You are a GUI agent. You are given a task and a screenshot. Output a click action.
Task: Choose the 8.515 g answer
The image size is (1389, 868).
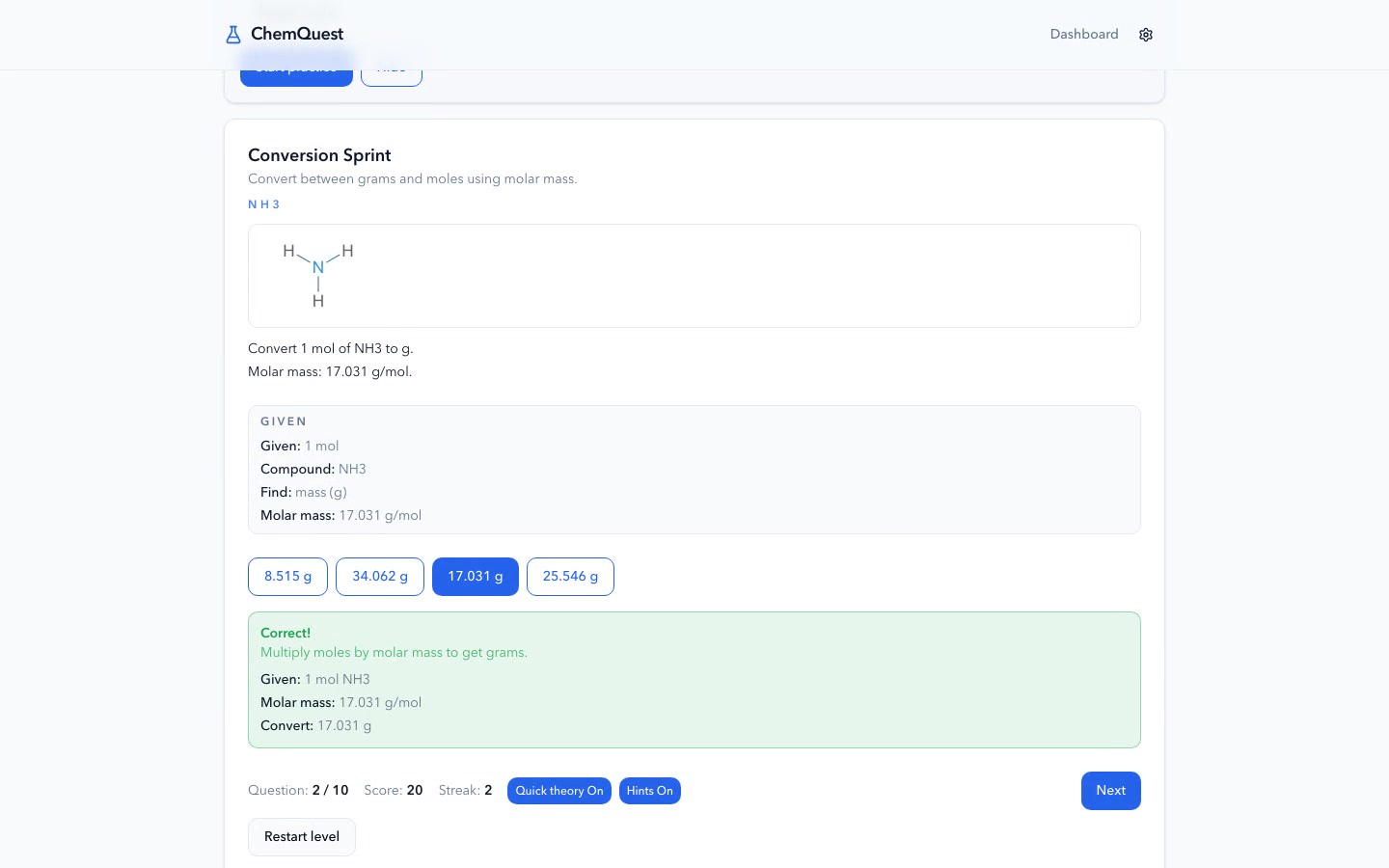(287, 577)
